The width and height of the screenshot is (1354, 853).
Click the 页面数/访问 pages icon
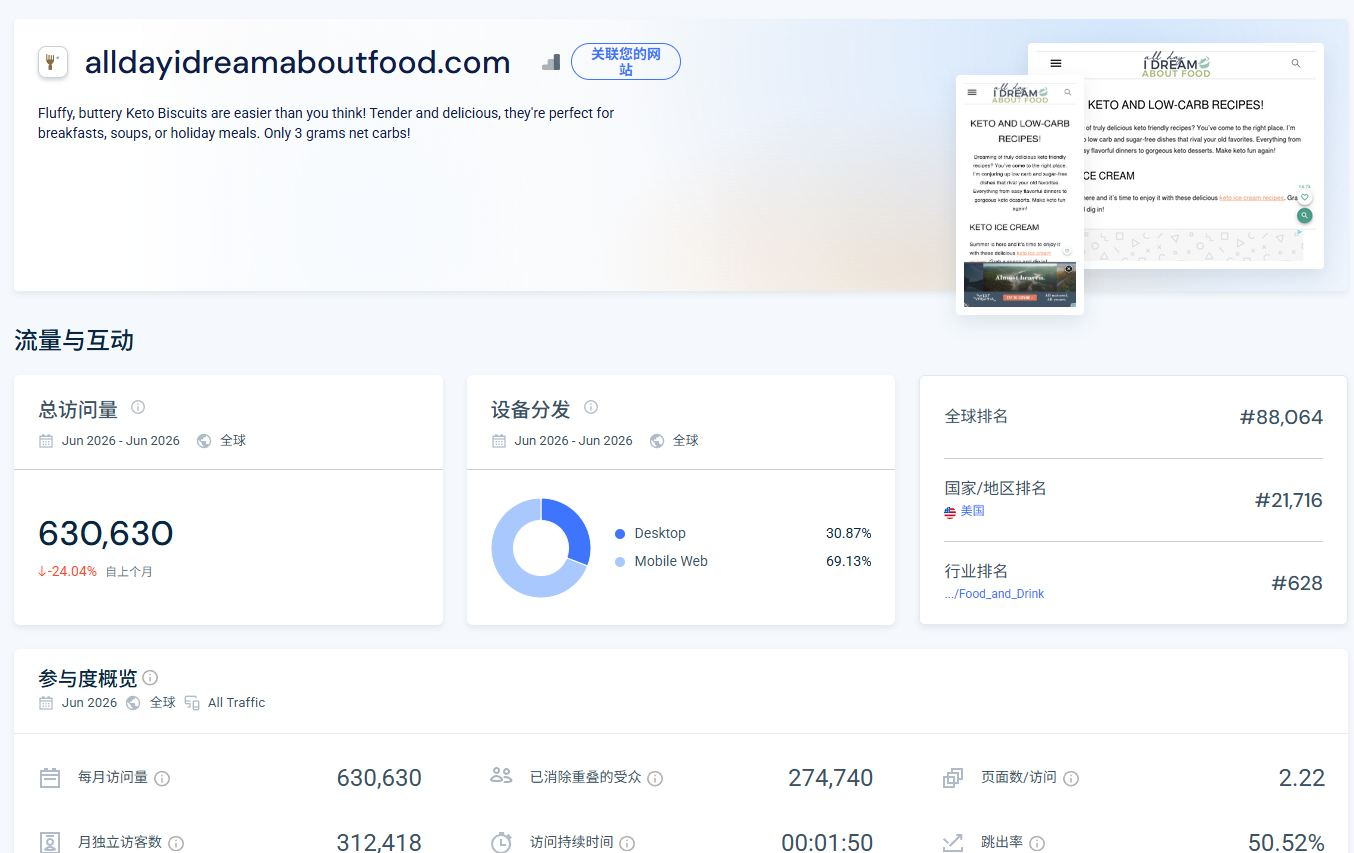click(953, 777)
